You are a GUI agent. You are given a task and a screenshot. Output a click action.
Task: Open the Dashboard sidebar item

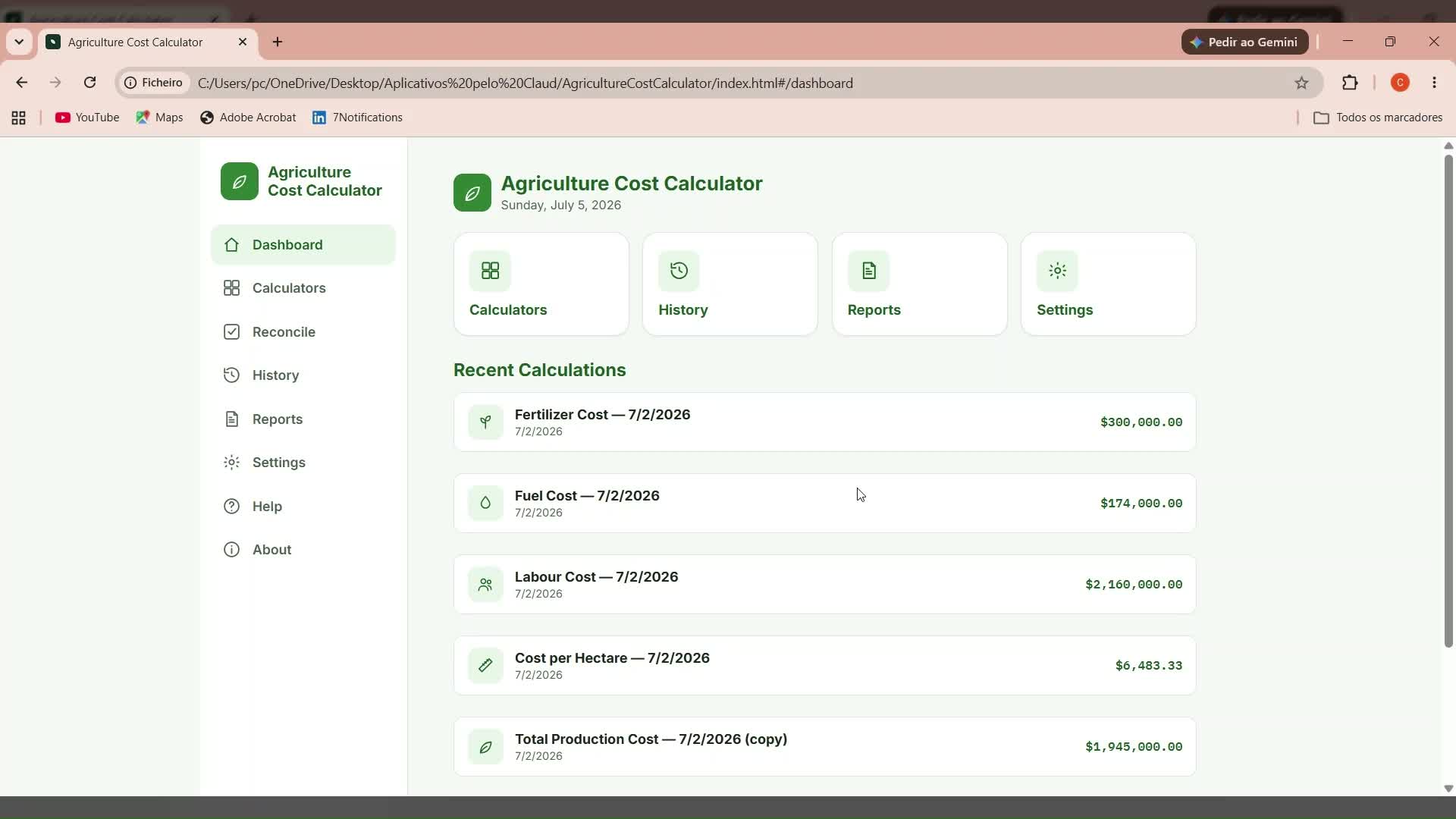pos(303,245)
